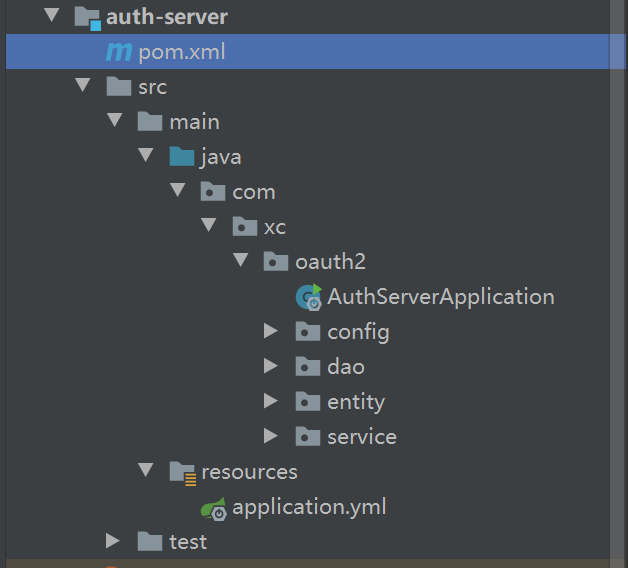Select the AuthServerApplication class label
Image resolution: width=628 pixels, height=568 pixels.
(x=440, y=297)
